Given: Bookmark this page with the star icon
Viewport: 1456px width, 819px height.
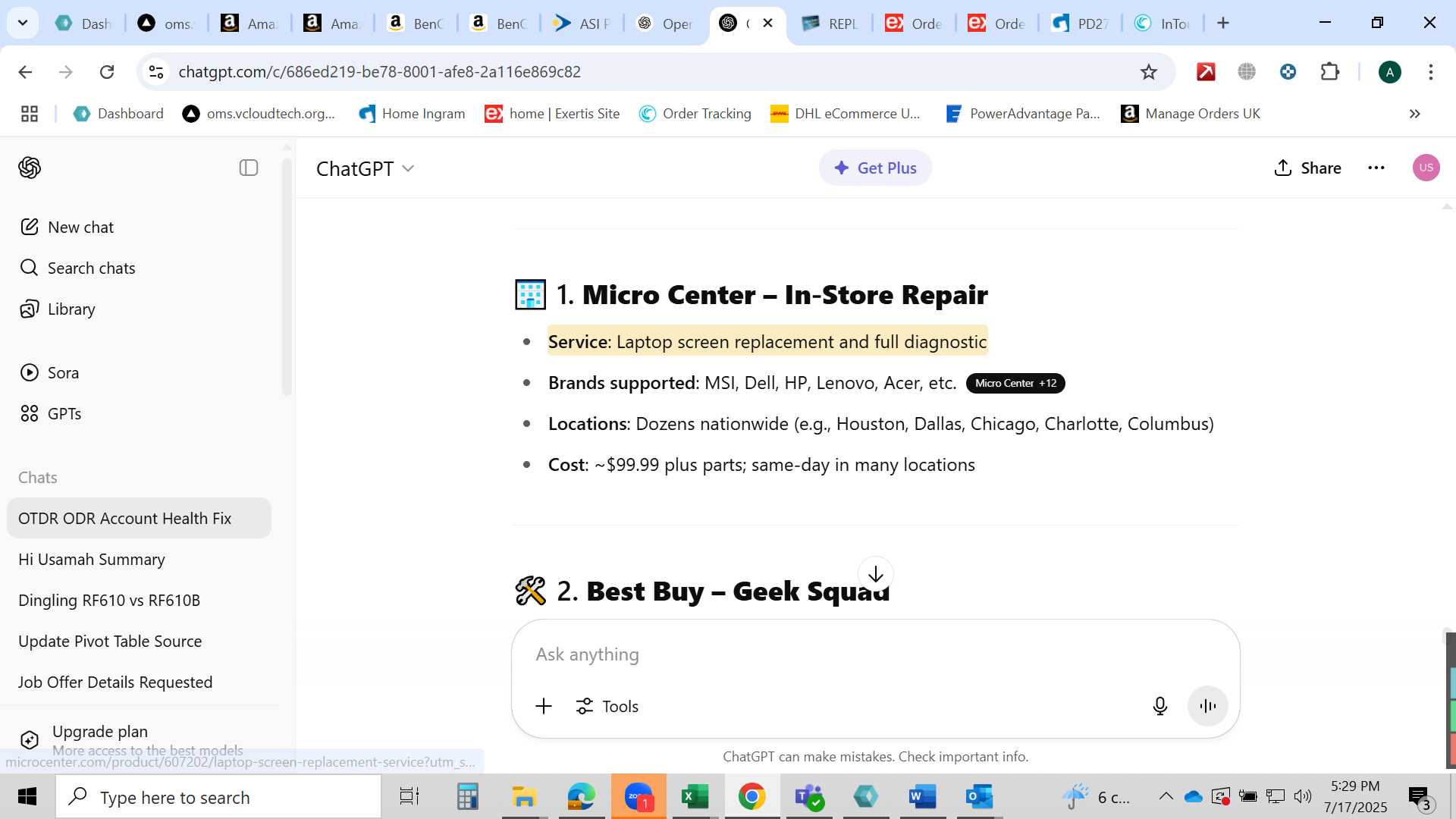Looking at the screenshot, I should point(1149,72).
